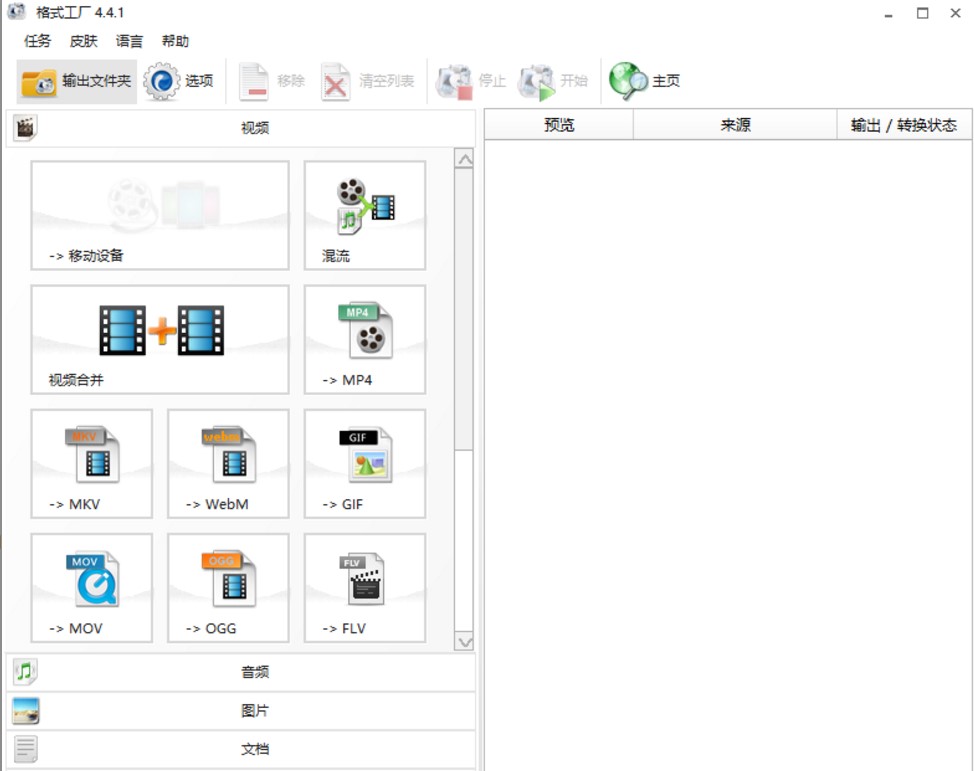Image resolution: width=974 pixels, height=771 pixels.
Task: Choose the -> MKV format icon
Action: tap(92, 463)
